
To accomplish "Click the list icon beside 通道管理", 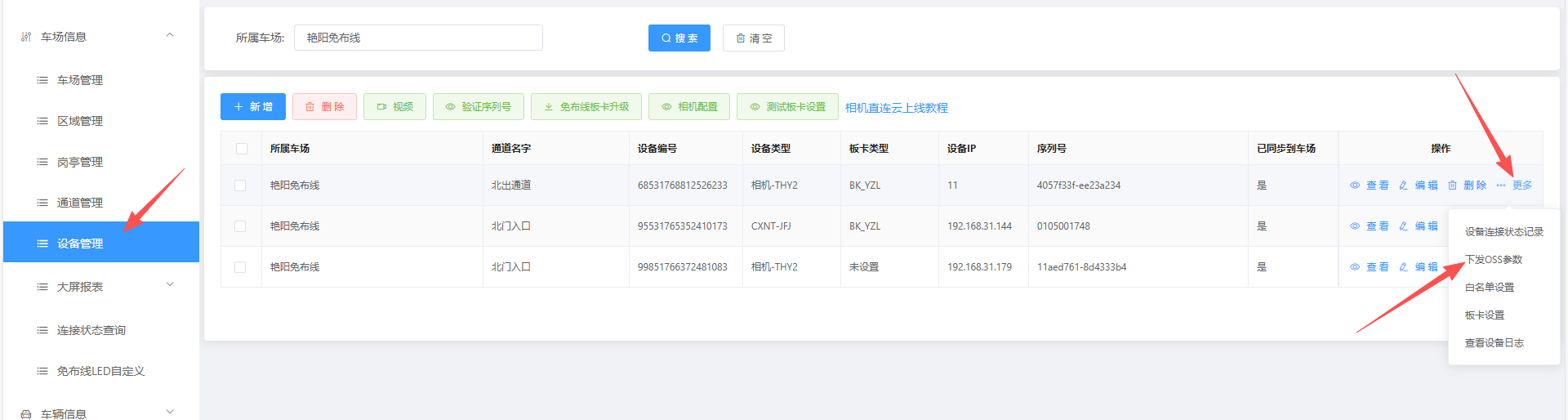I will coord(42,203).
